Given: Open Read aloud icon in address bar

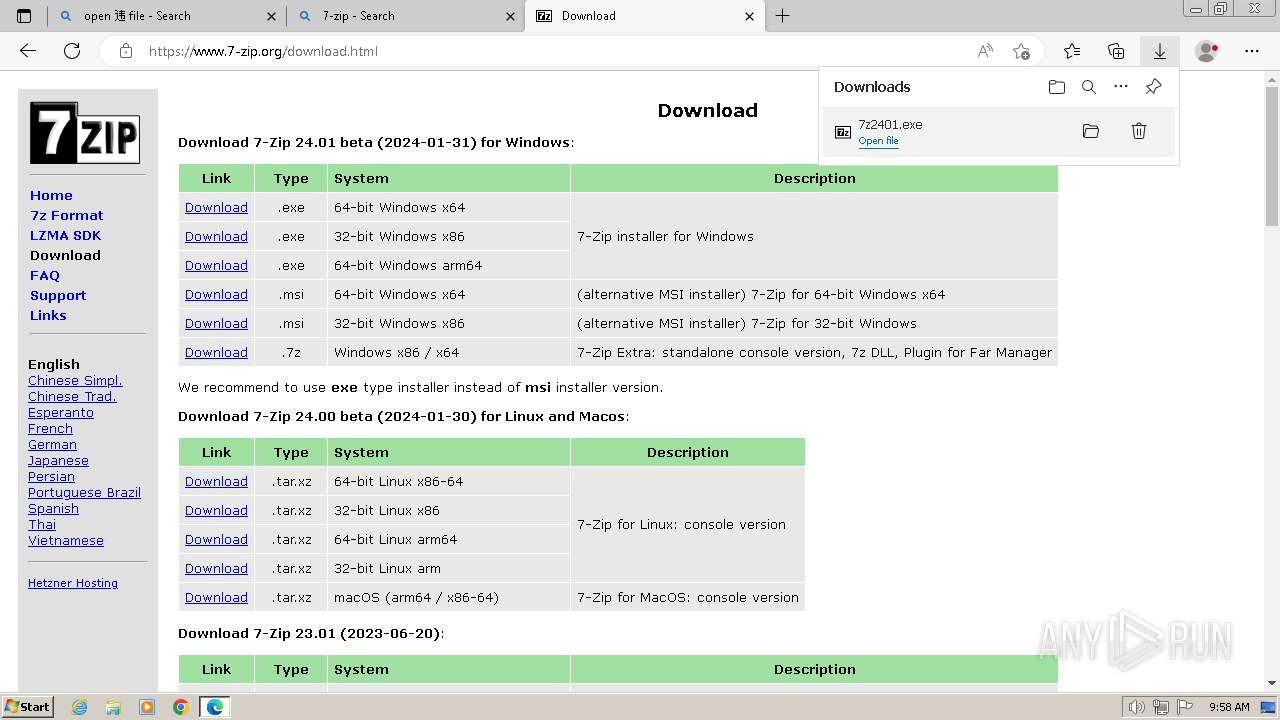Looking at the screenshot, I should pos(985,51).
